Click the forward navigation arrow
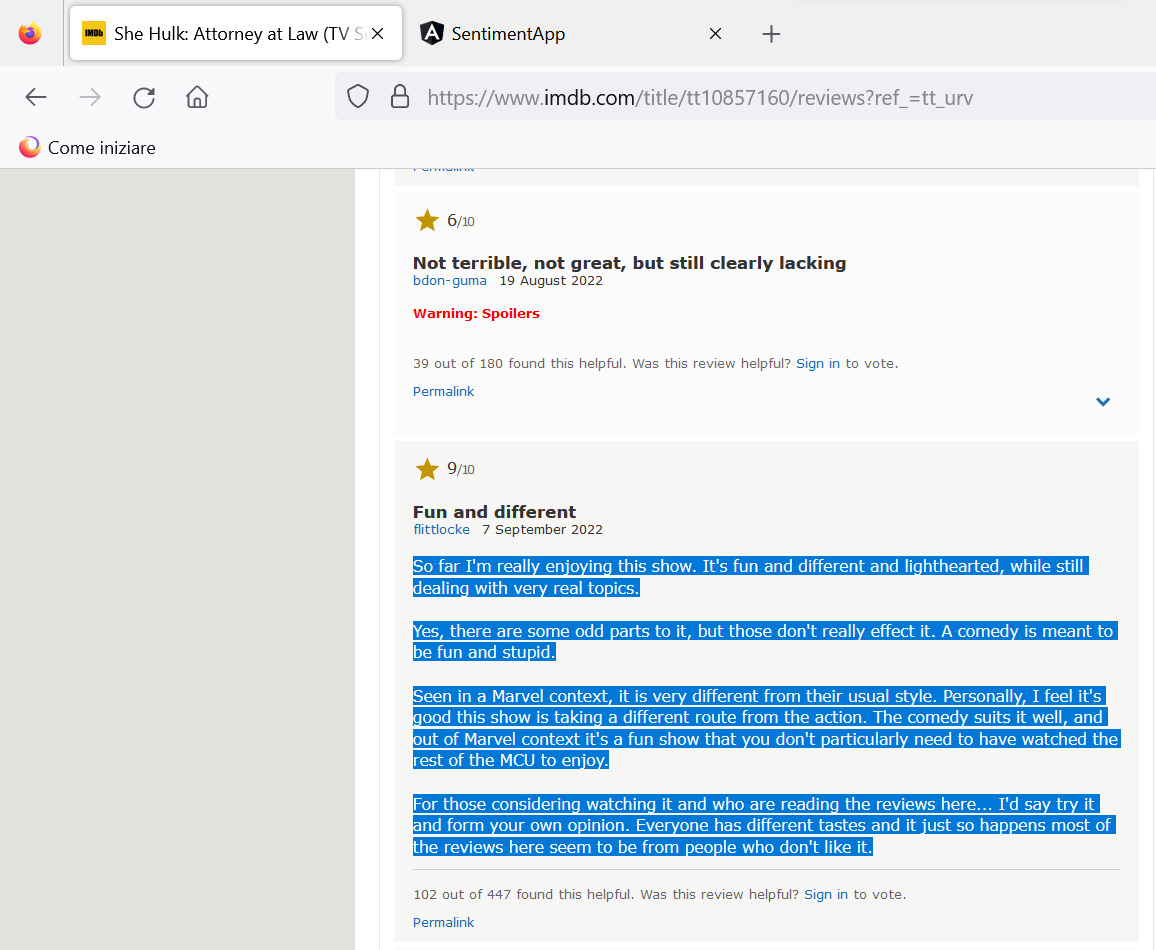The image size is (1156, 950). coord(90,97)
